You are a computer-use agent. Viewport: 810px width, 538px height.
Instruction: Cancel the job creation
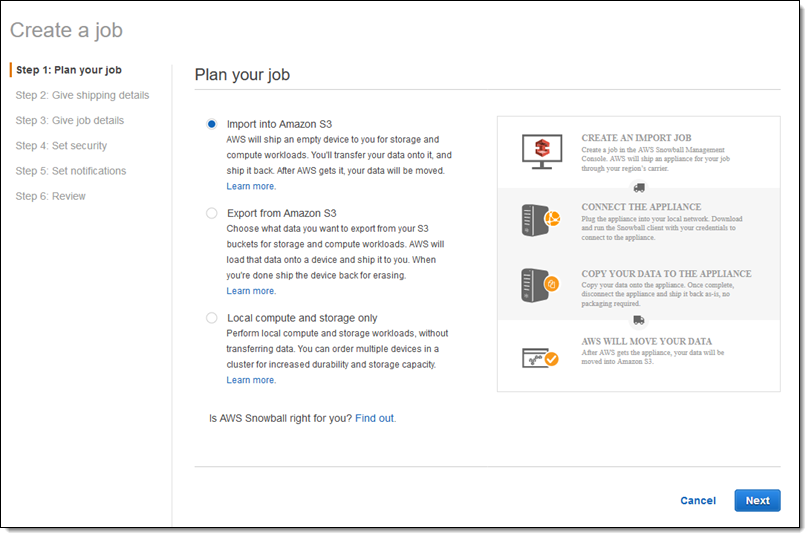pos(698,501)
